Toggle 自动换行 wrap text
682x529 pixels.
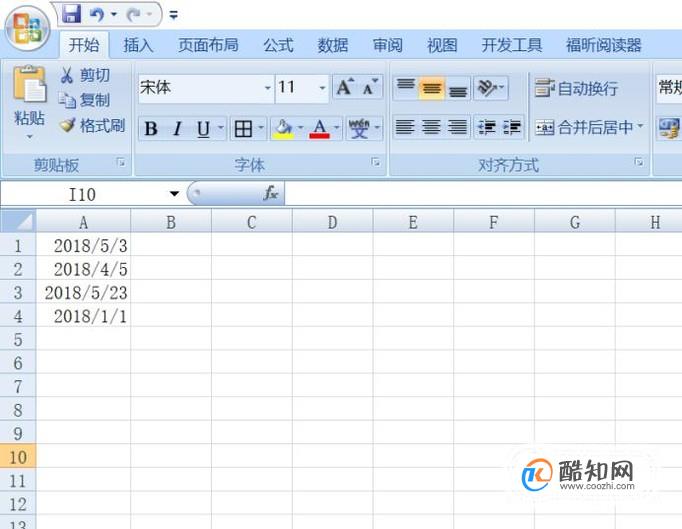pos(577,88)
